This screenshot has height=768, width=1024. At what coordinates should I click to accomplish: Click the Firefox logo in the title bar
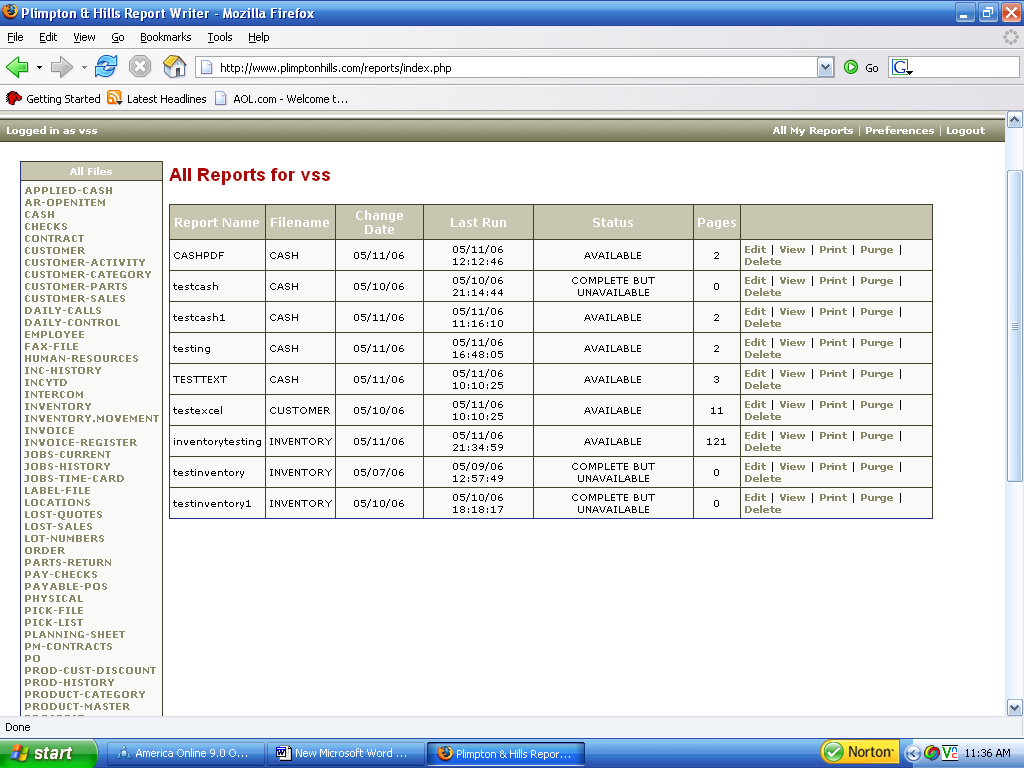tap(10, 12)
